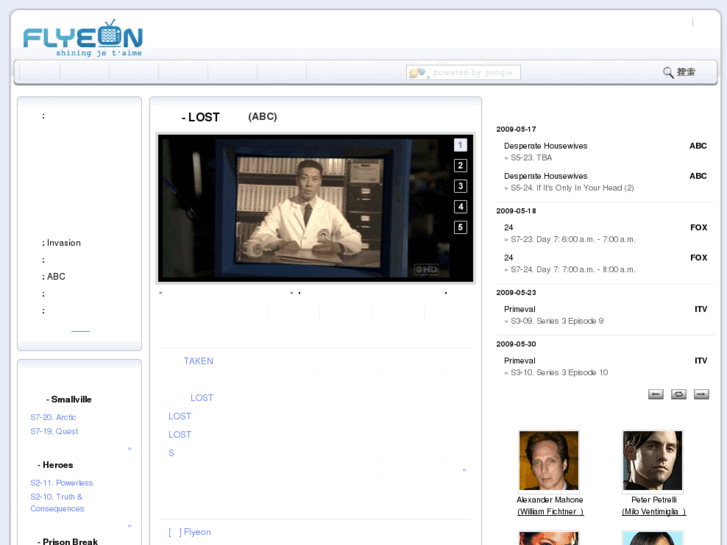Click the Heroes show heading
Viewport: 727px width, 545px height.
point(57,465)
